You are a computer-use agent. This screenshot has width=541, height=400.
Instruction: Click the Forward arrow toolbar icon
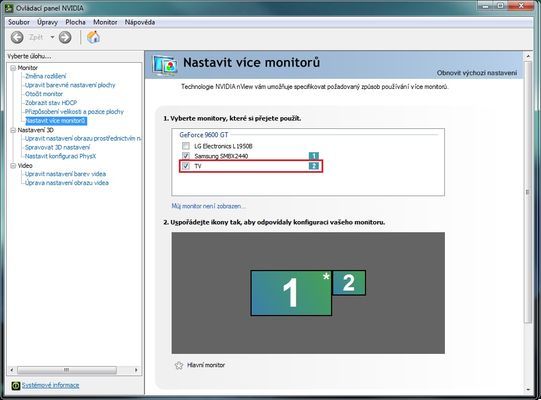[x=65, y=37]
